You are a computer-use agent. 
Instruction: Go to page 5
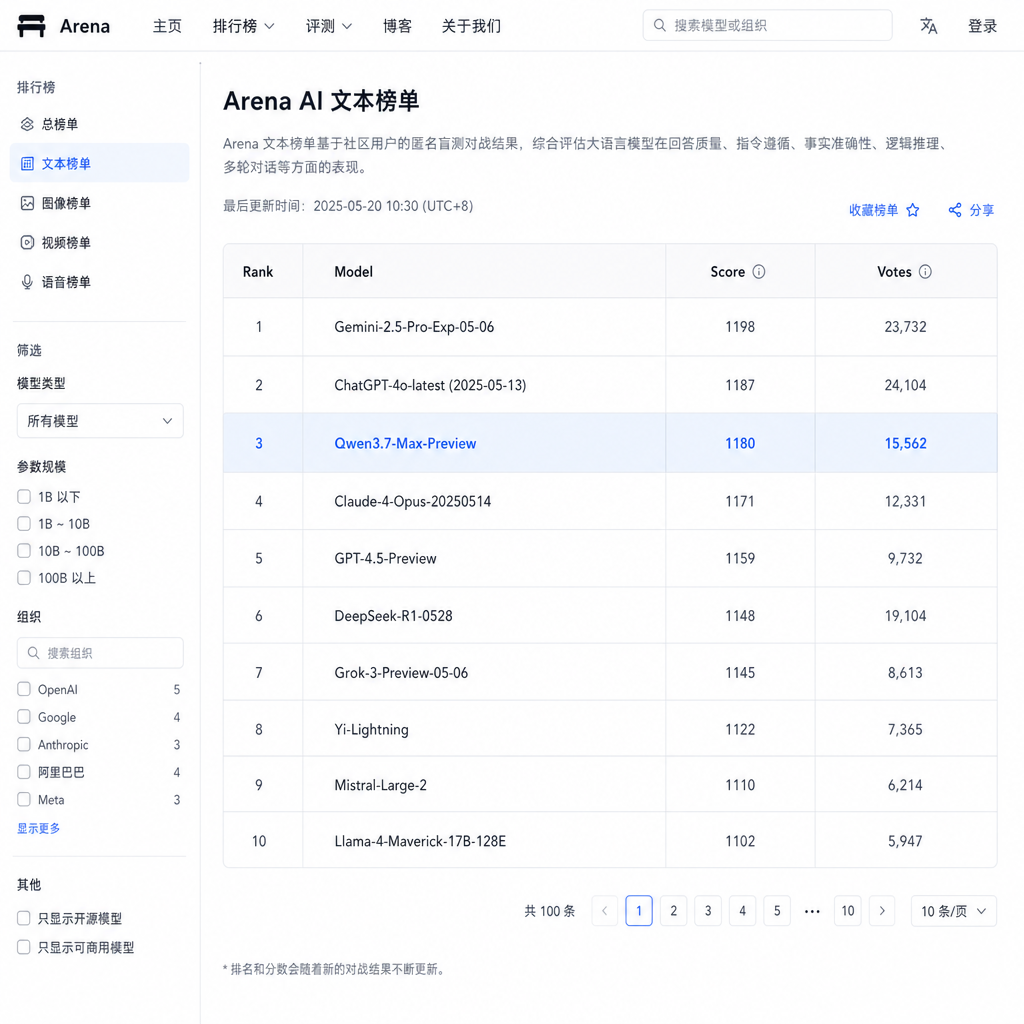(x=777, y=910)
